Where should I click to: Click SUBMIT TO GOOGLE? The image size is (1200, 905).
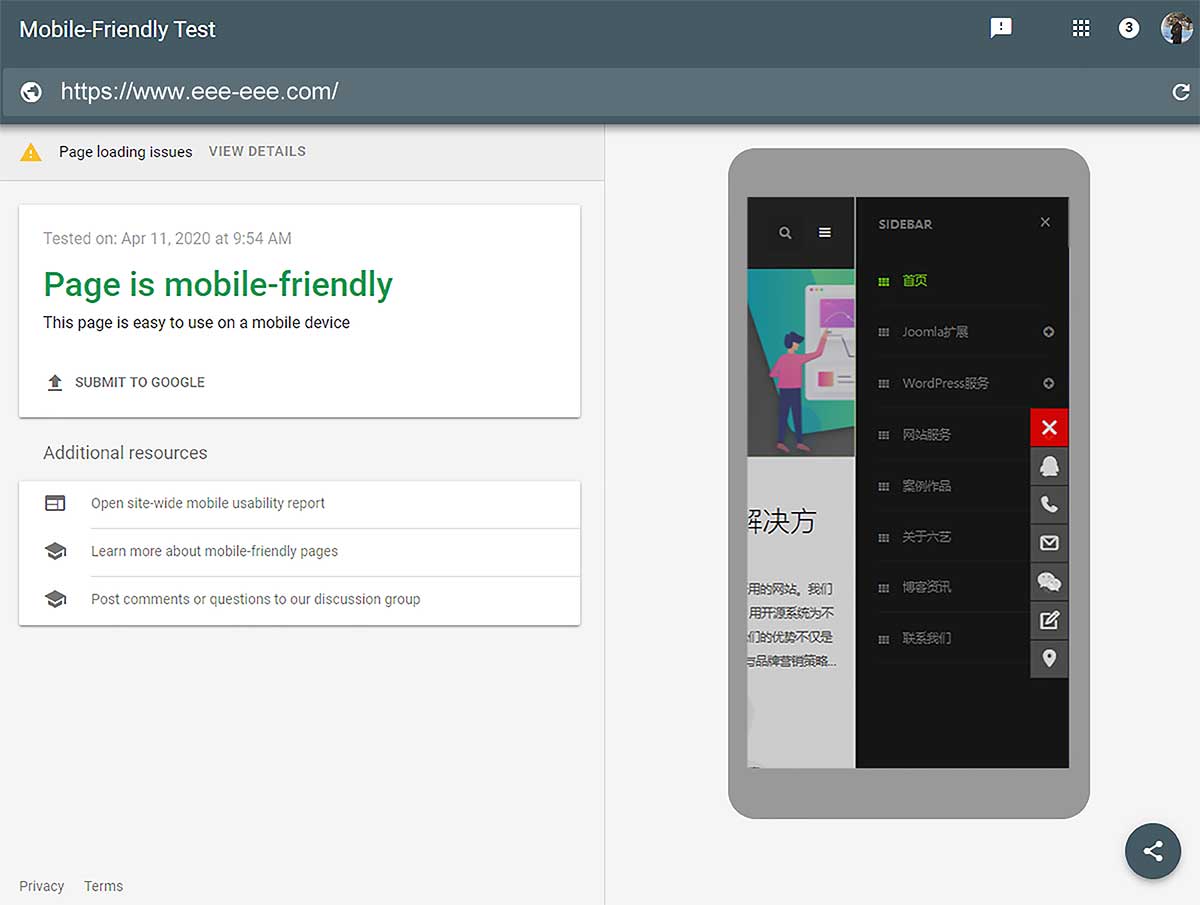[x=139, y=382]
